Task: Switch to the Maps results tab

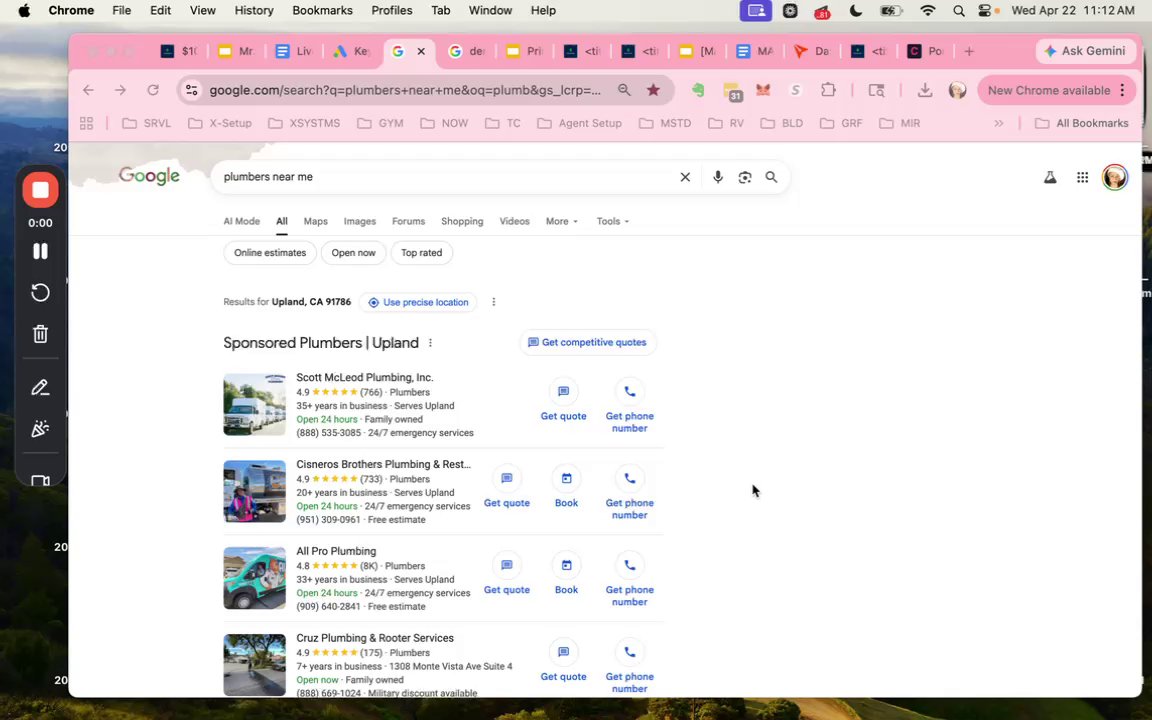Action: [315, 221]
